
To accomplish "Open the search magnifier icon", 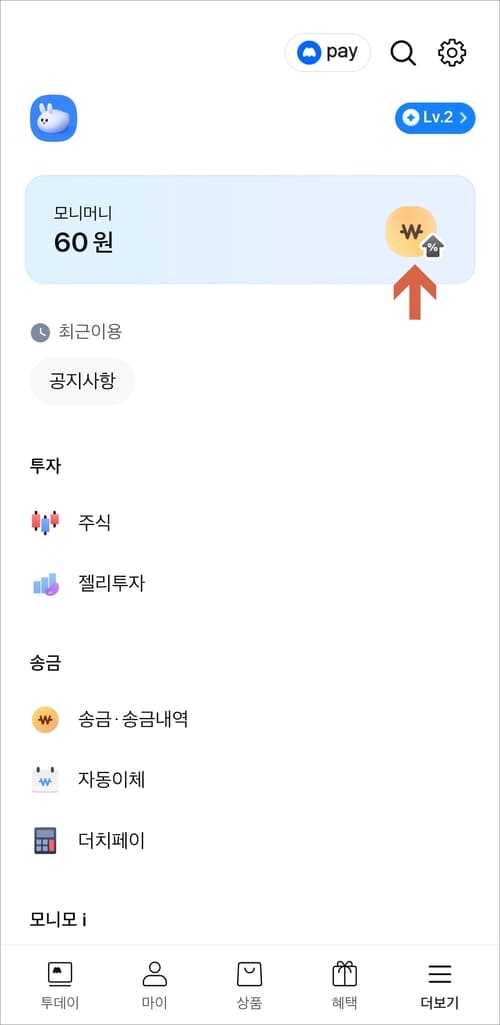I will (x=403, y=53).
